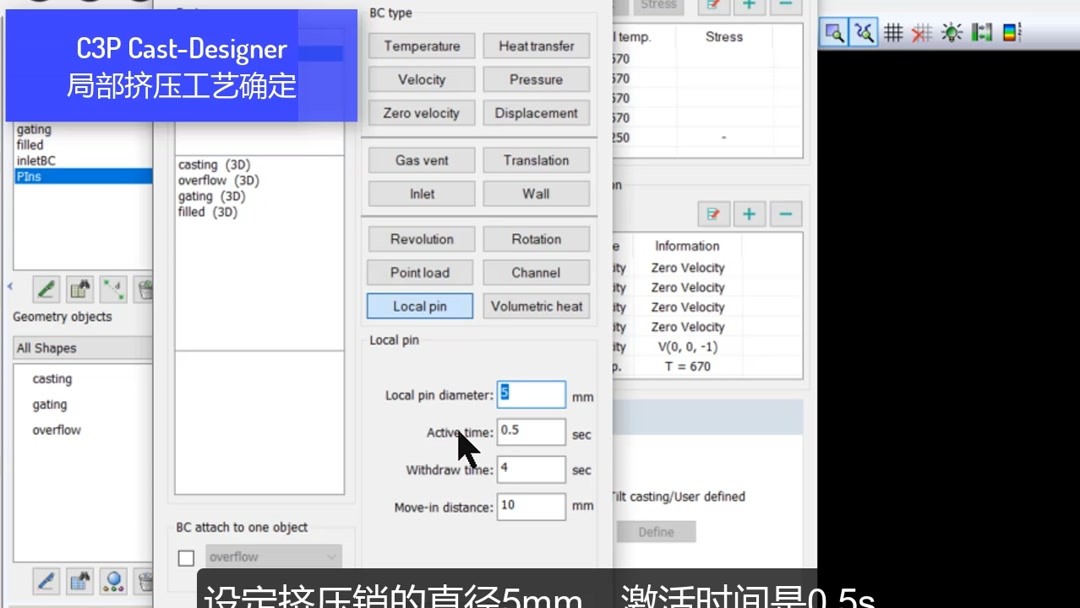Click the Volumetric heat button
Viewport: 1080px width, 608px height.
tap(536, 306)
